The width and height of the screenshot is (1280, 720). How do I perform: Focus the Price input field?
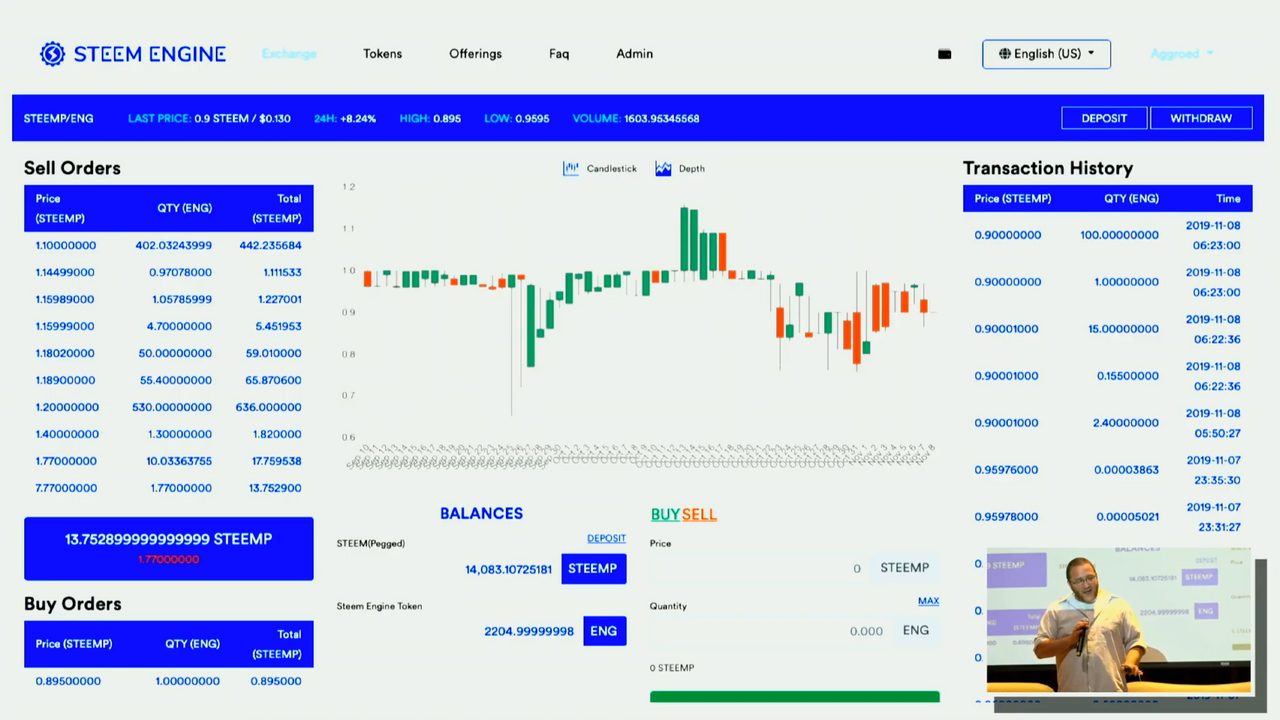(x=759, y=568)
